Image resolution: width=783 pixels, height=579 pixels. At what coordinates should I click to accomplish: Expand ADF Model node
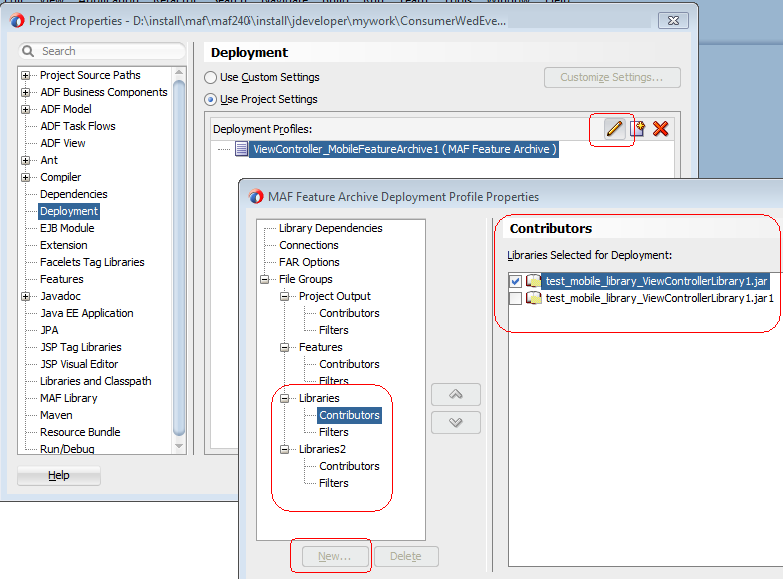pos(25,109)
